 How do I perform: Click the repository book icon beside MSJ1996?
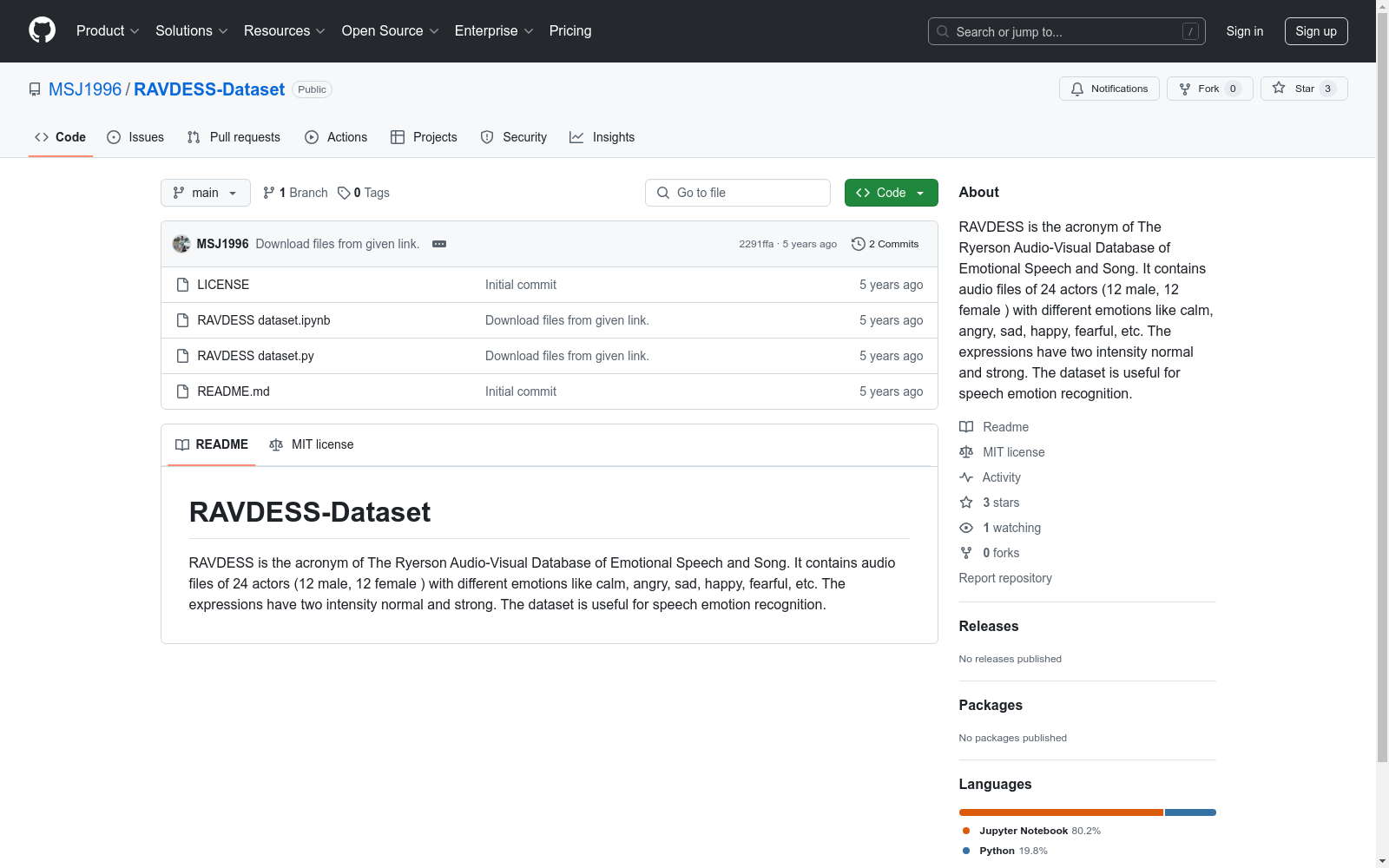coord(35,89)
